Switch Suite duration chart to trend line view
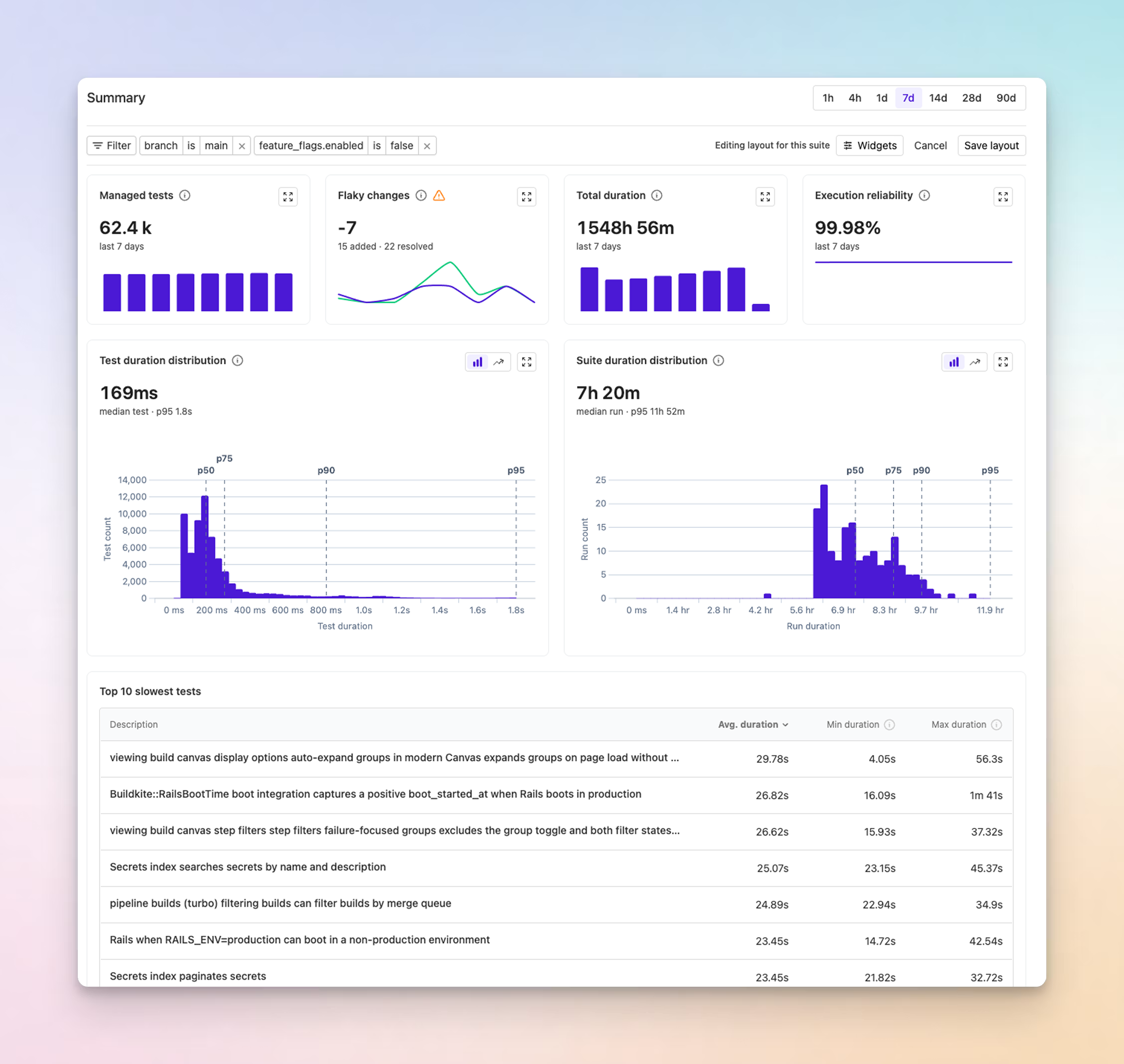1124x1064 pixels. point(975,362)
